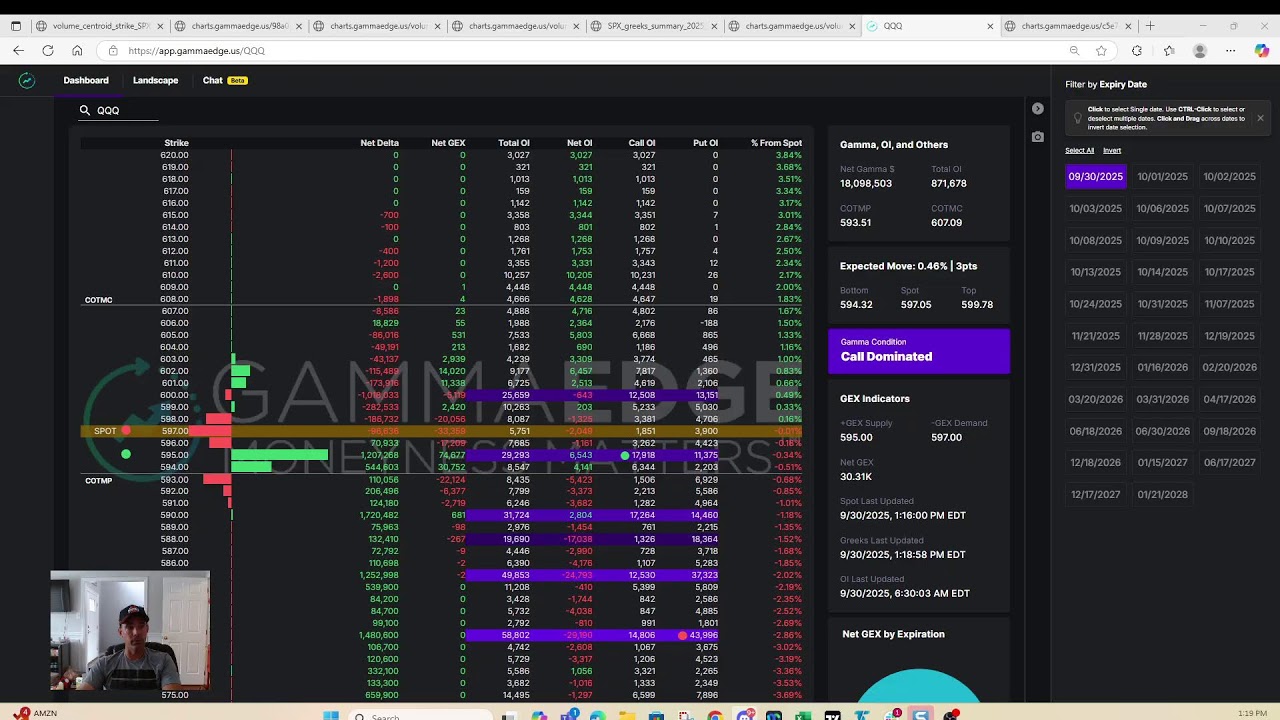Sort by the Call OI column header

pos(642,143)
